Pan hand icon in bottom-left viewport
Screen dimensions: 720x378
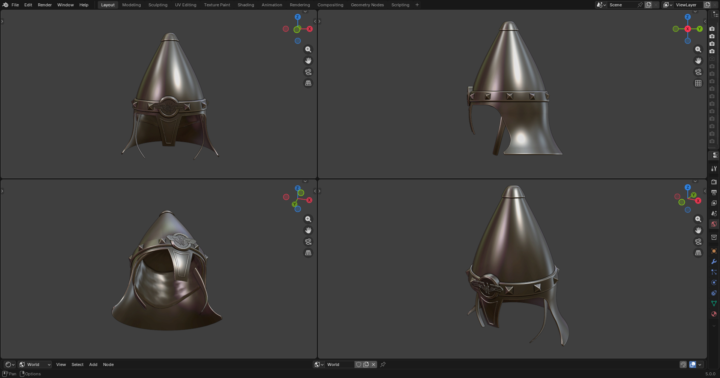pyautogui.click(x=308, y=230)
